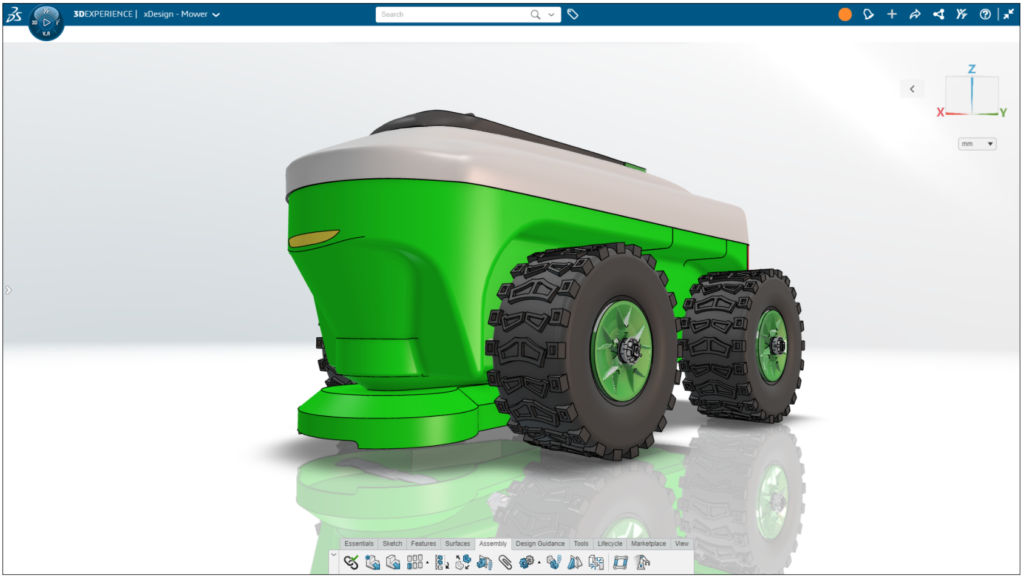Screen dimensions: 1024x578
Task: Switch to the Sketch tab
Action: pos(392,543)
